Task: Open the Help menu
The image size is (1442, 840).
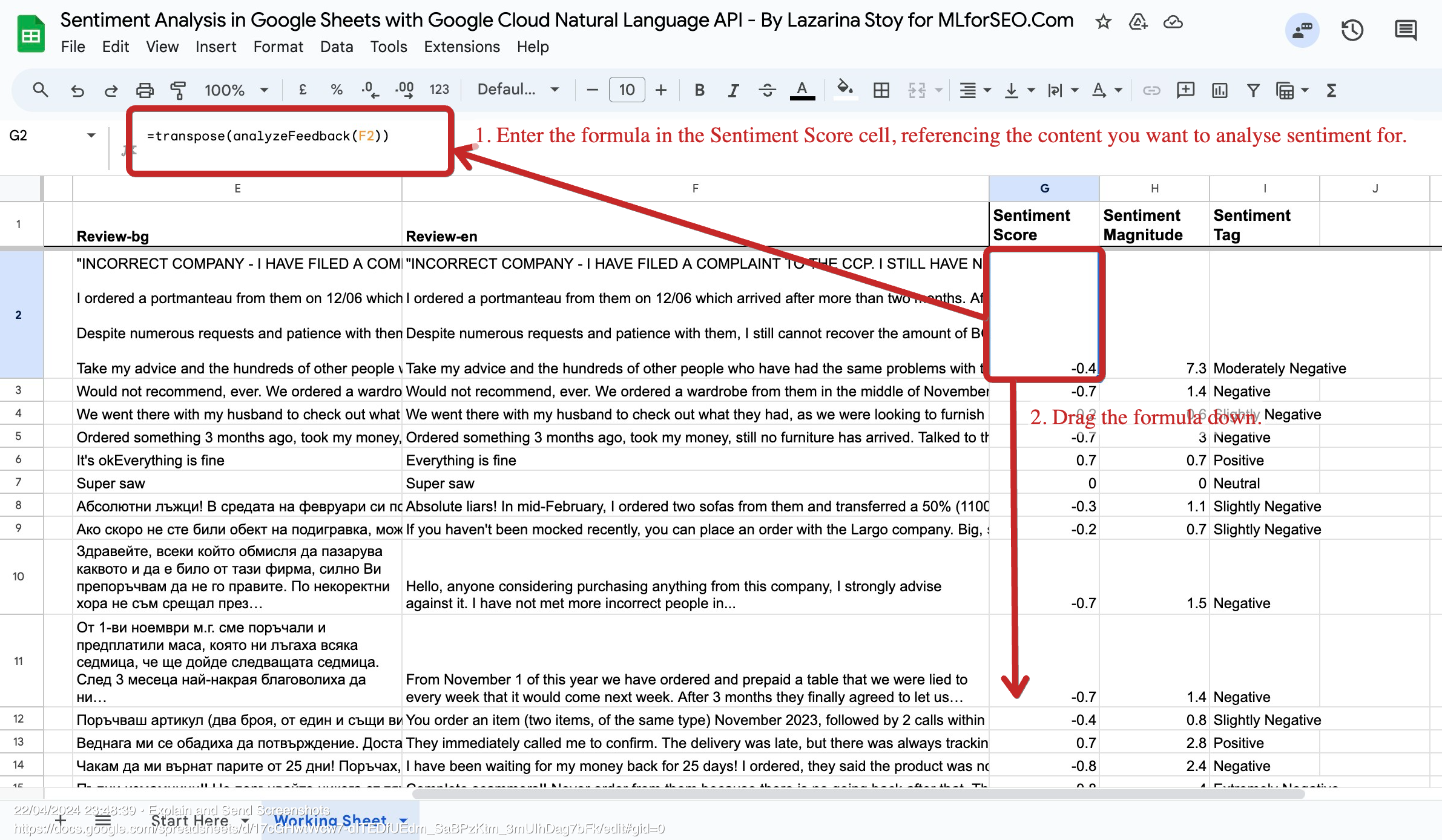Action: [533, 47]
